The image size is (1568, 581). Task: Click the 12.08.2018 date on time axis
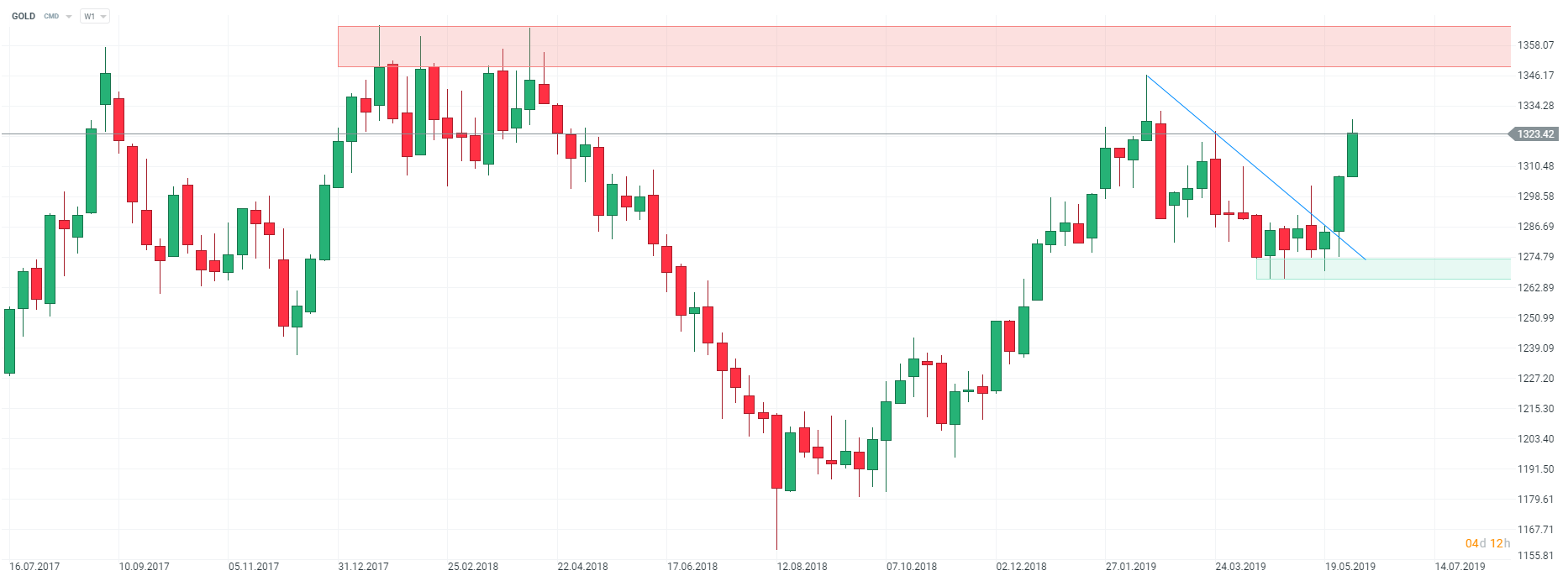[x=802, y=567]
